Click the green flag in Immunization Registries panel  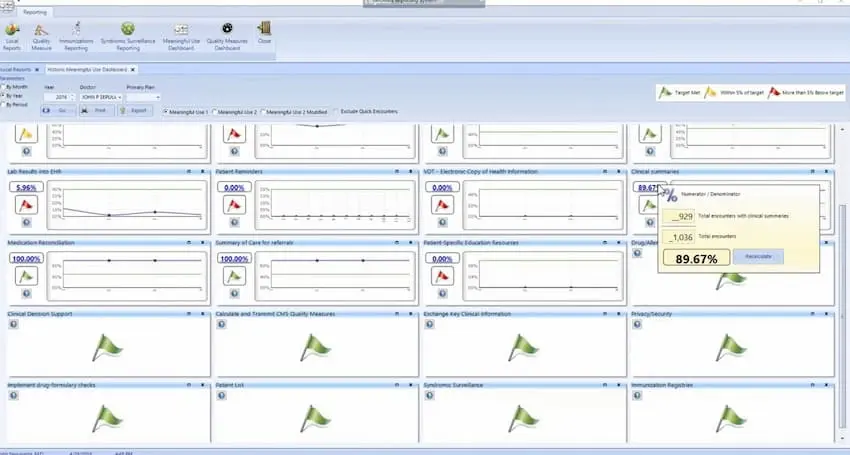731,419
